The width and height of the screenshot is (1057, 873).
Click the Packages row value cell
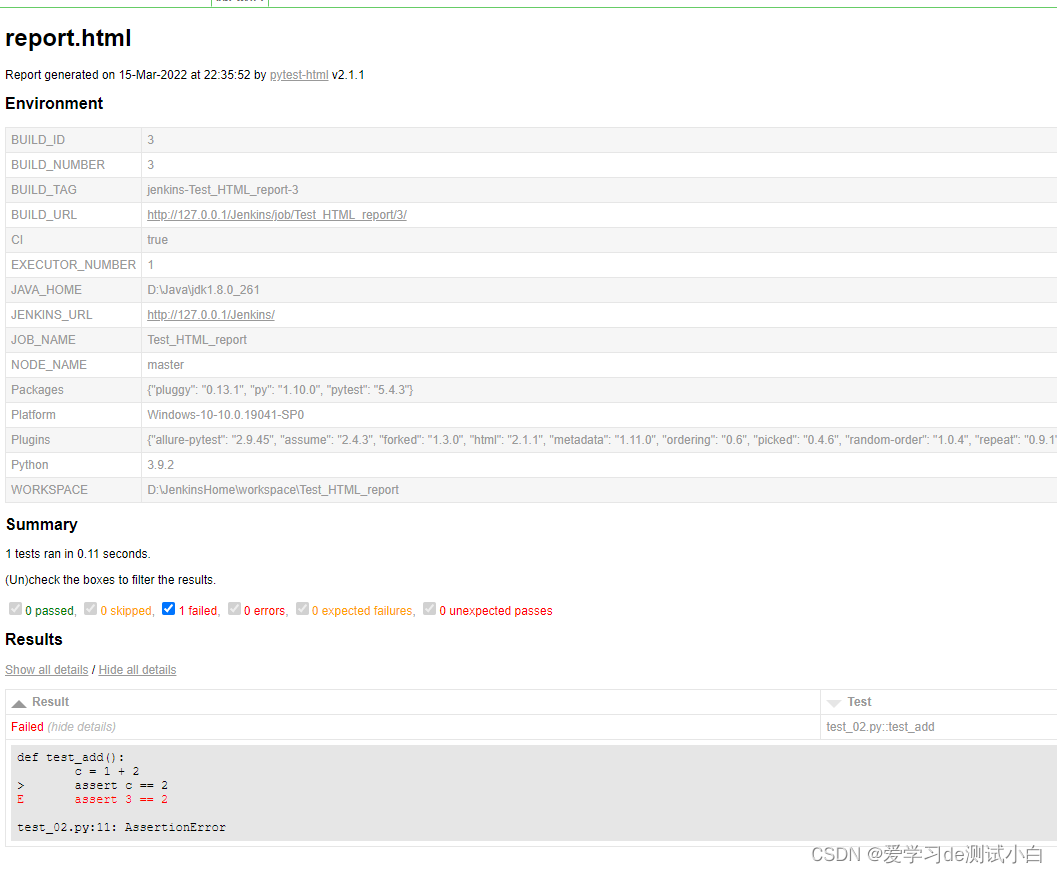coord(280,390)
